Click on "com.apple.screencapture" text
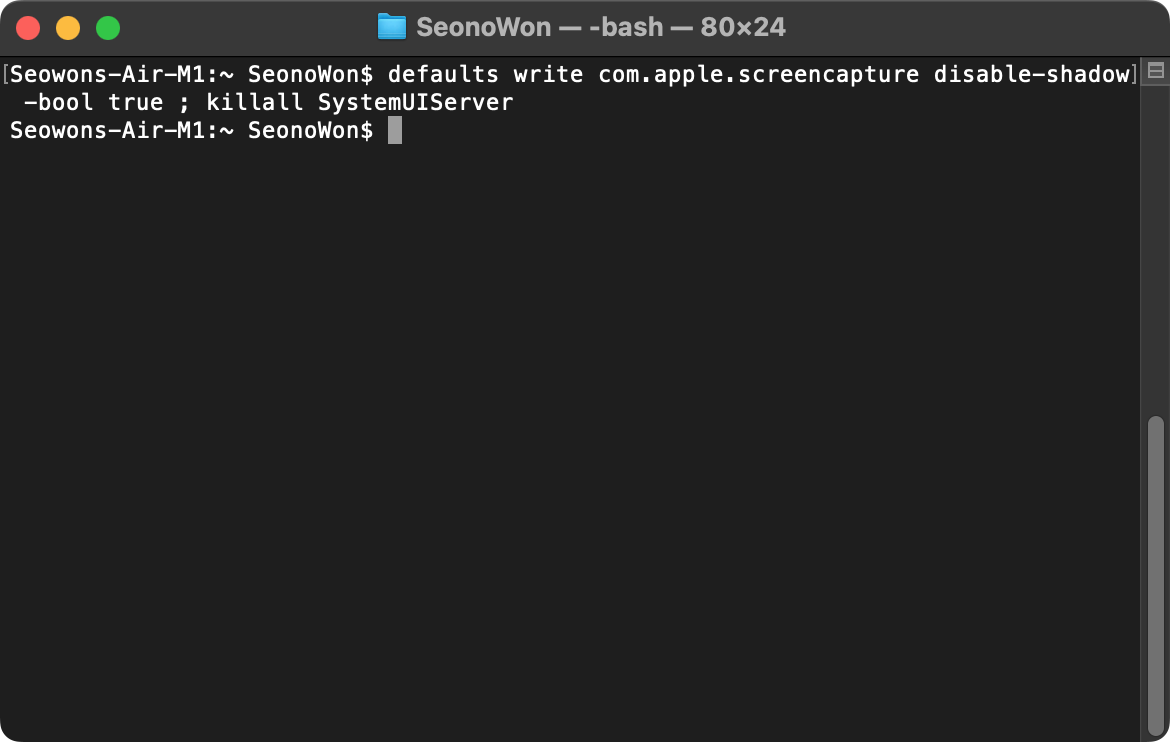This screenshot has height=742, width=1170. pyautogui.click(x=759, y=75)
